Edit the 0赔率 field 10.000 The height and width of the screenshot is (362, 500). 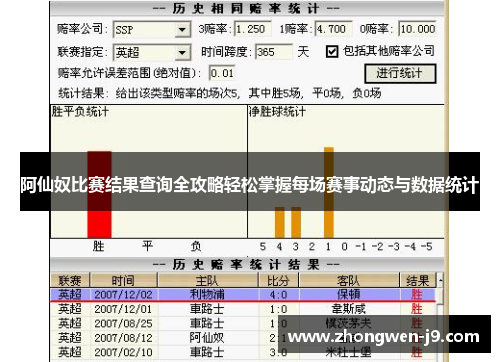point(417,29)
